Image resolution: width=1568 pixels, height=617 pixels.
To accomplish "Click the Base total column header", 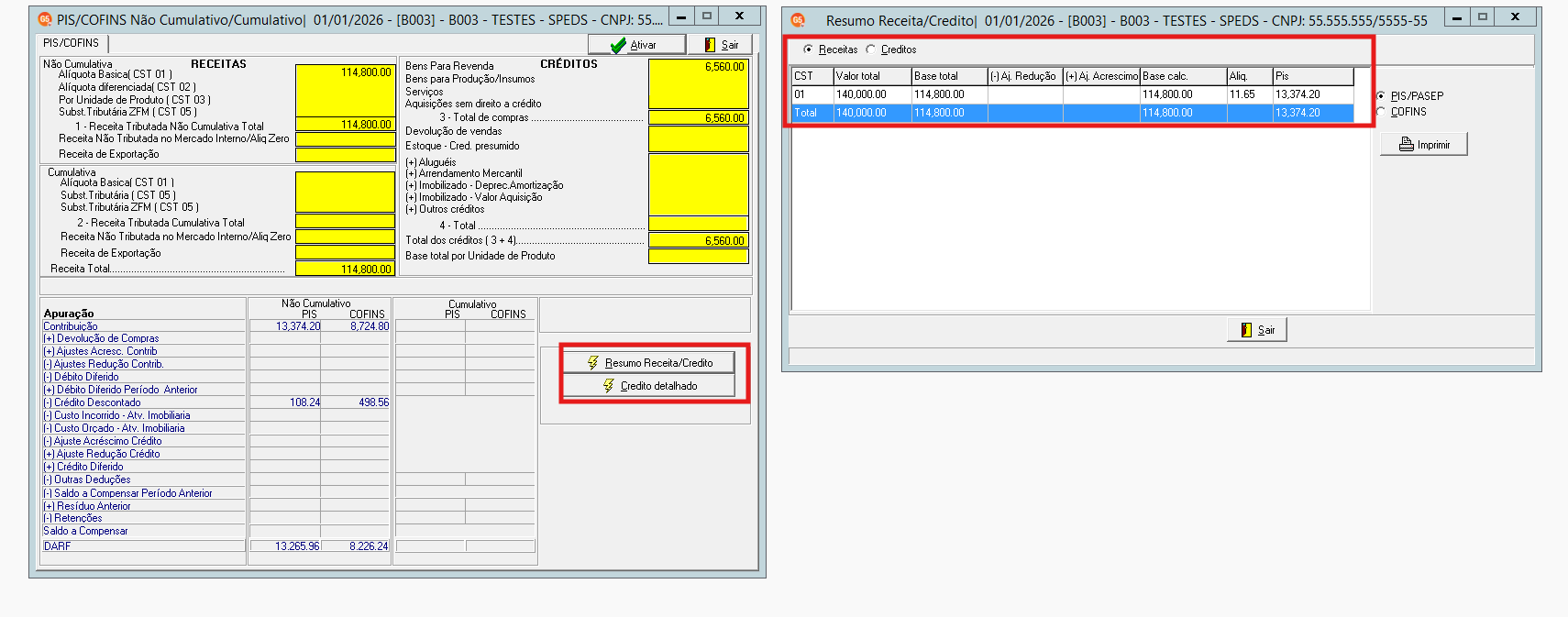I will coord(950,76).
